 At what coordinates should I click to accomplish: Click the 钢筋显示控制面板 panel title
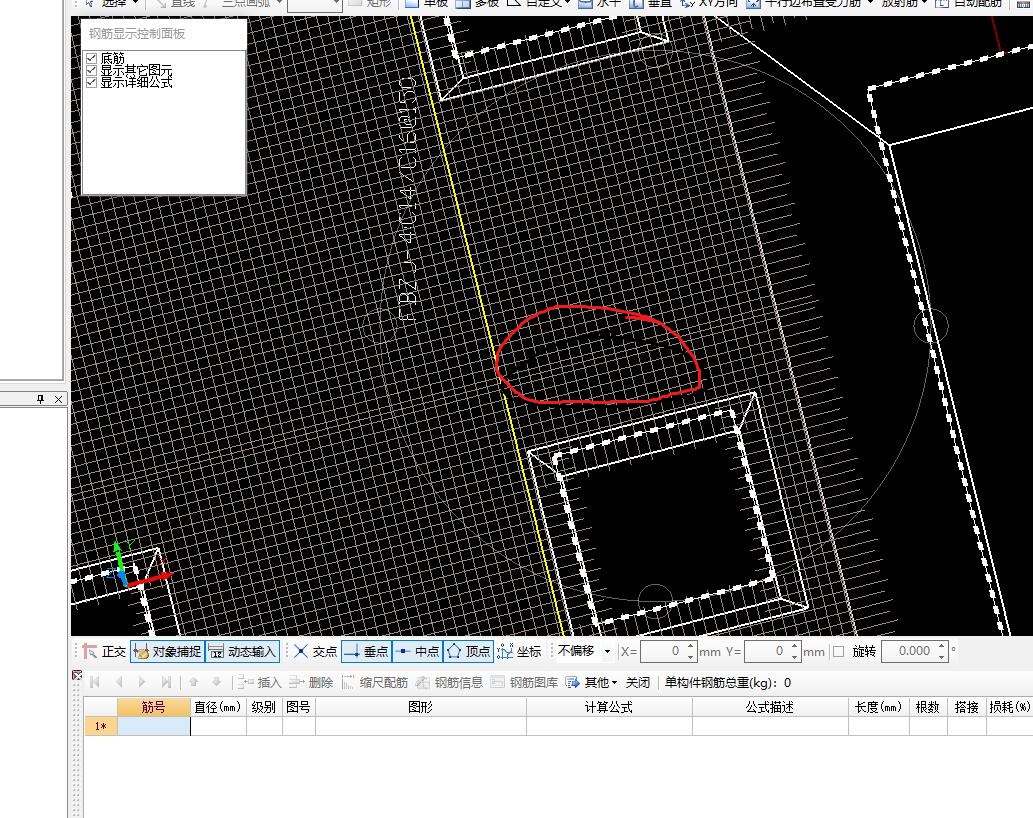[x=137, y=34]
